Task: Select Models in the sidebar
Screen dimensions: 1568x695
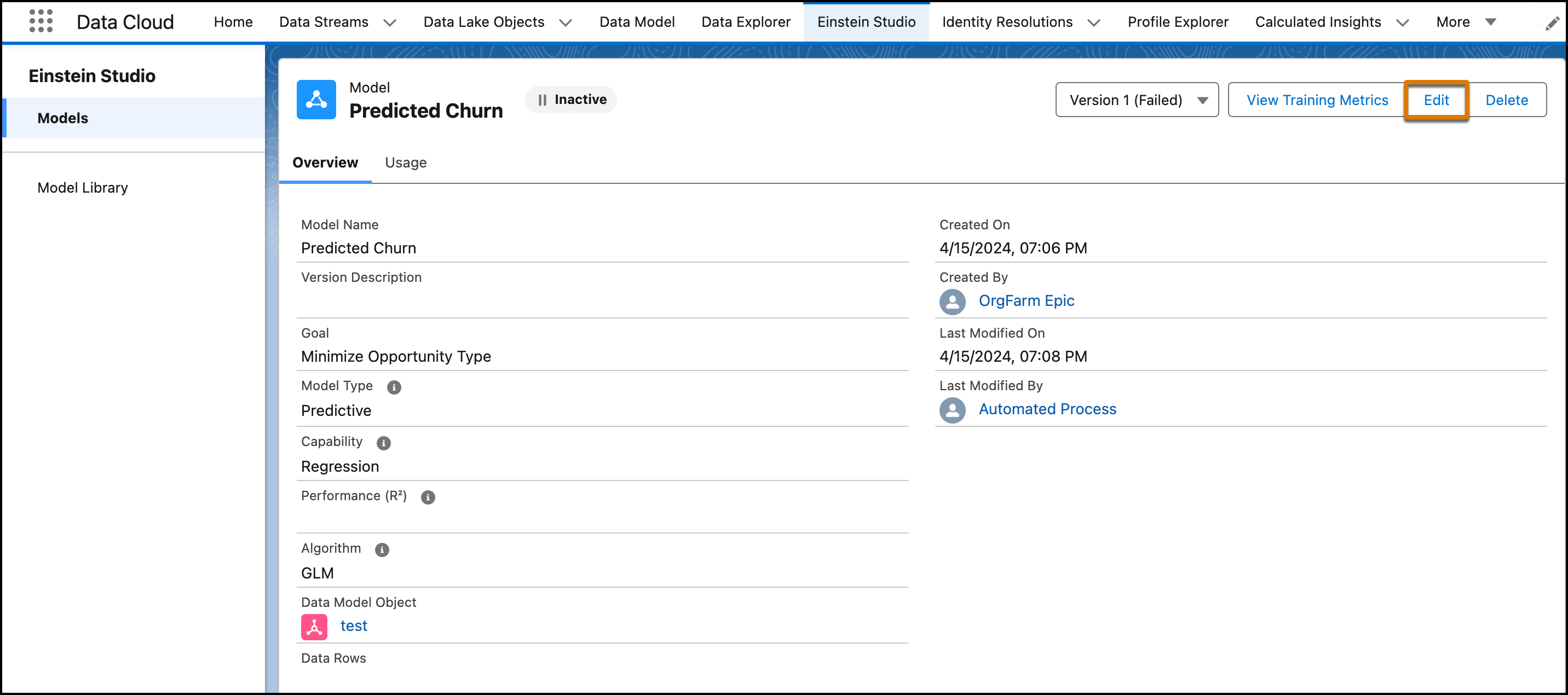Action: pyautogui.click(x=133, y=118)
